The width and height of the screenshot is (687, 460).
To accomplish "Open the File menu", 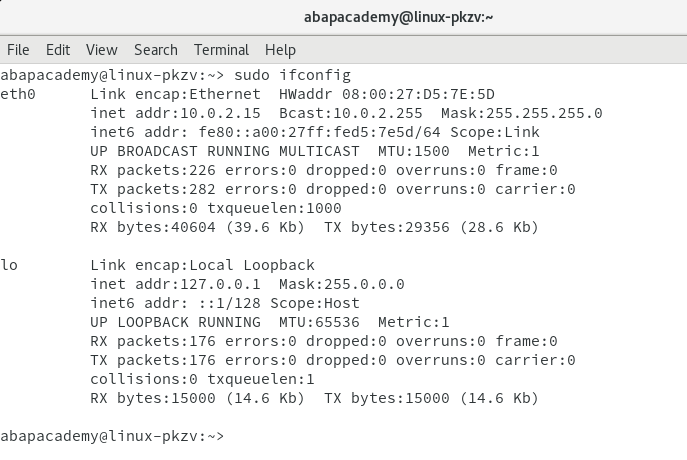I will point(18,50).
